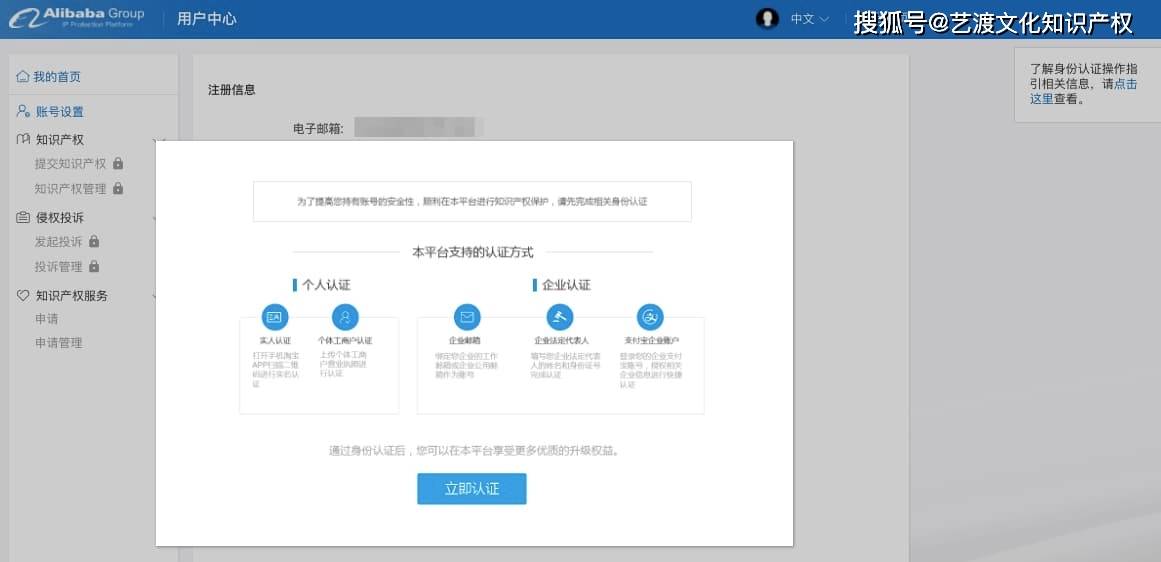Open 我的首页 in the sidebar
Viewport: 1161px width, 562px height.
49,77
